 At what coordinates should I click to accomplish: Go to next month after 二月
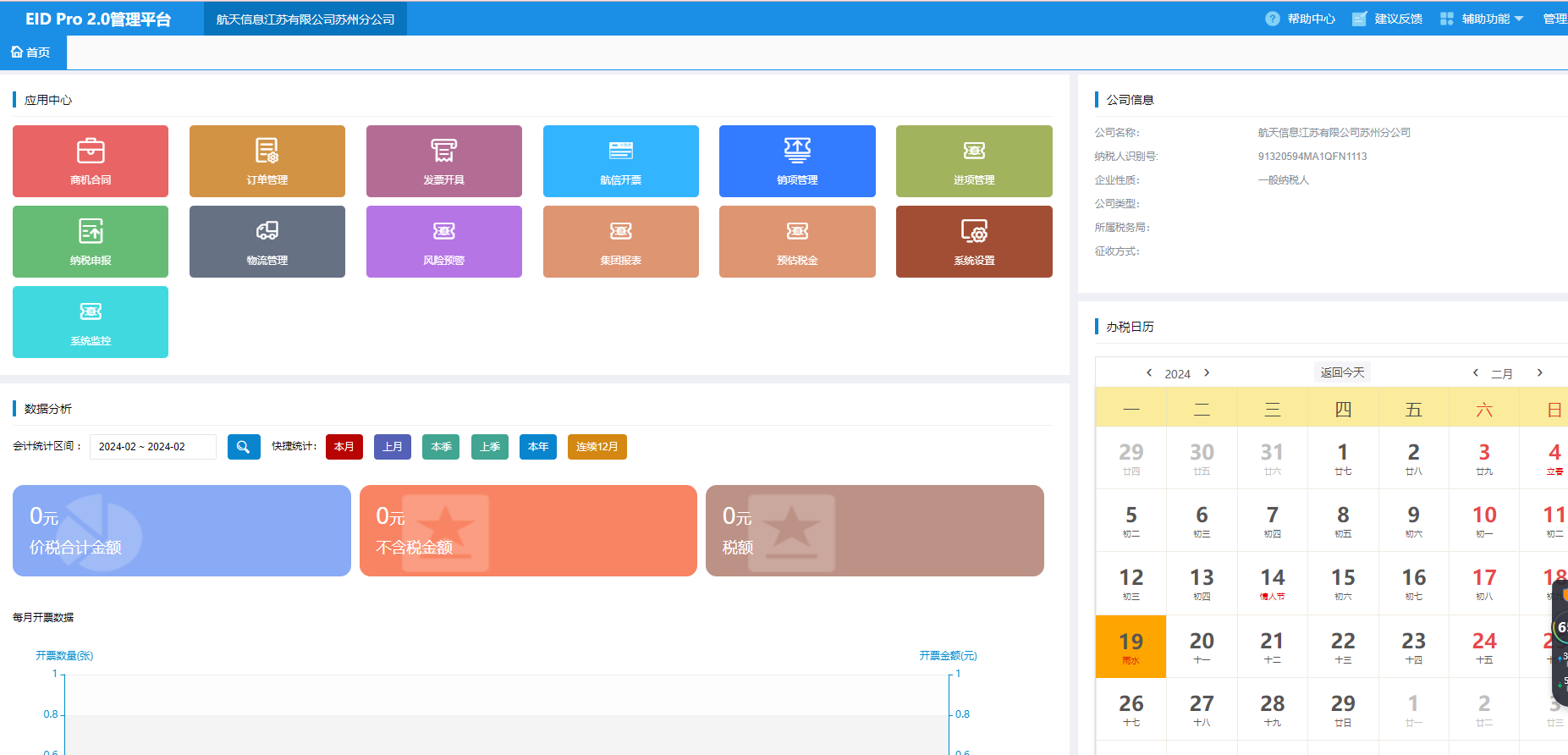pyautogui.click(x=1540, y=372)
